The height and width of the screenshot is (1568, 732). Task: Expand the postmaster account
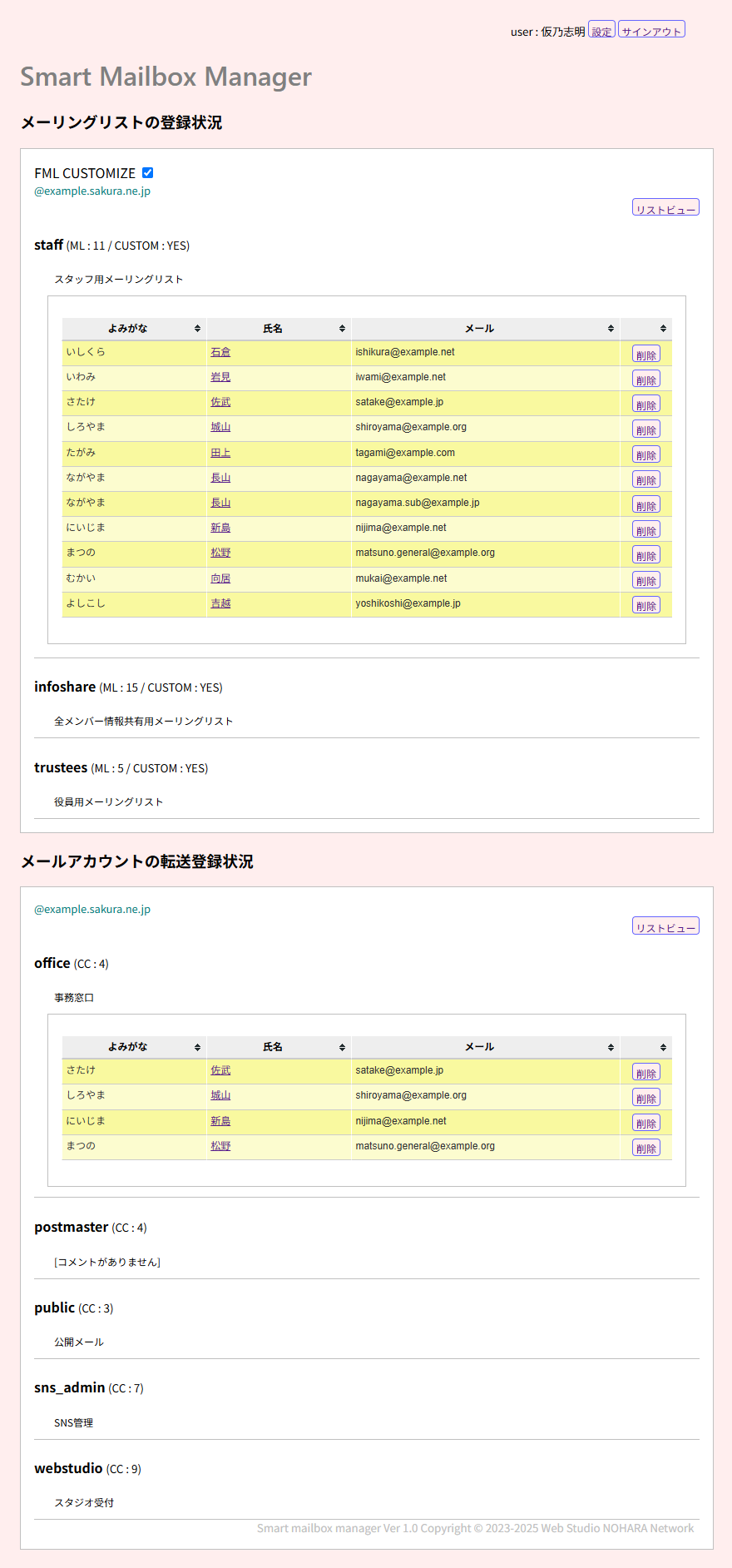point(71,1227)
